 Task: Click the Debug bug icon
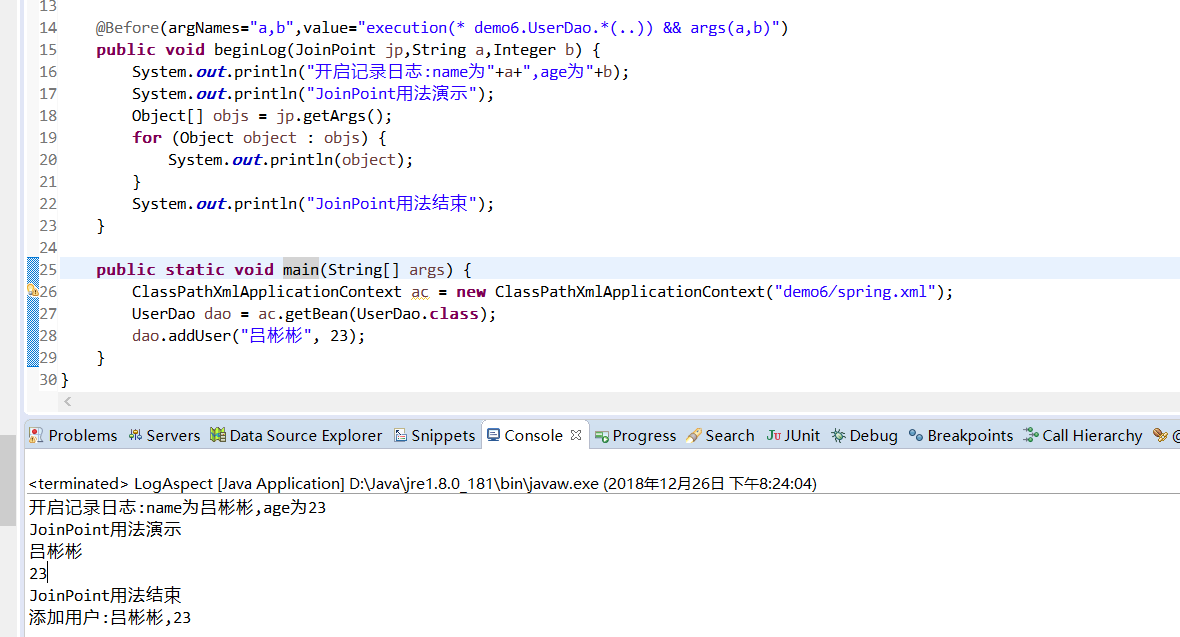[838, 435]
